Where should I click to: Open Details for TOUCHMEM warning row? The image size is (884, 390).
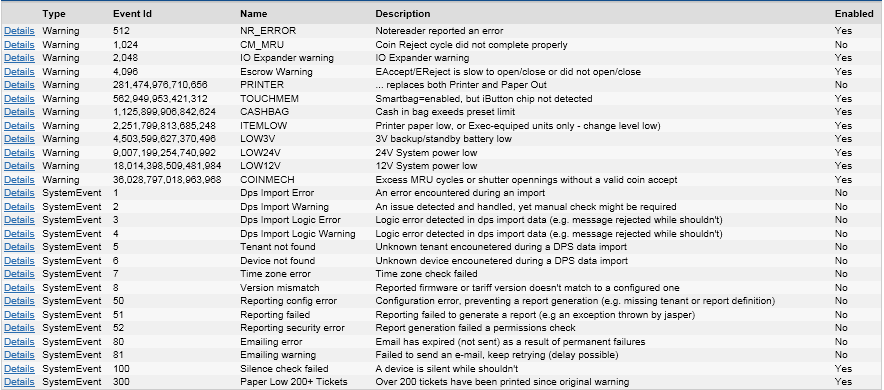19,99
